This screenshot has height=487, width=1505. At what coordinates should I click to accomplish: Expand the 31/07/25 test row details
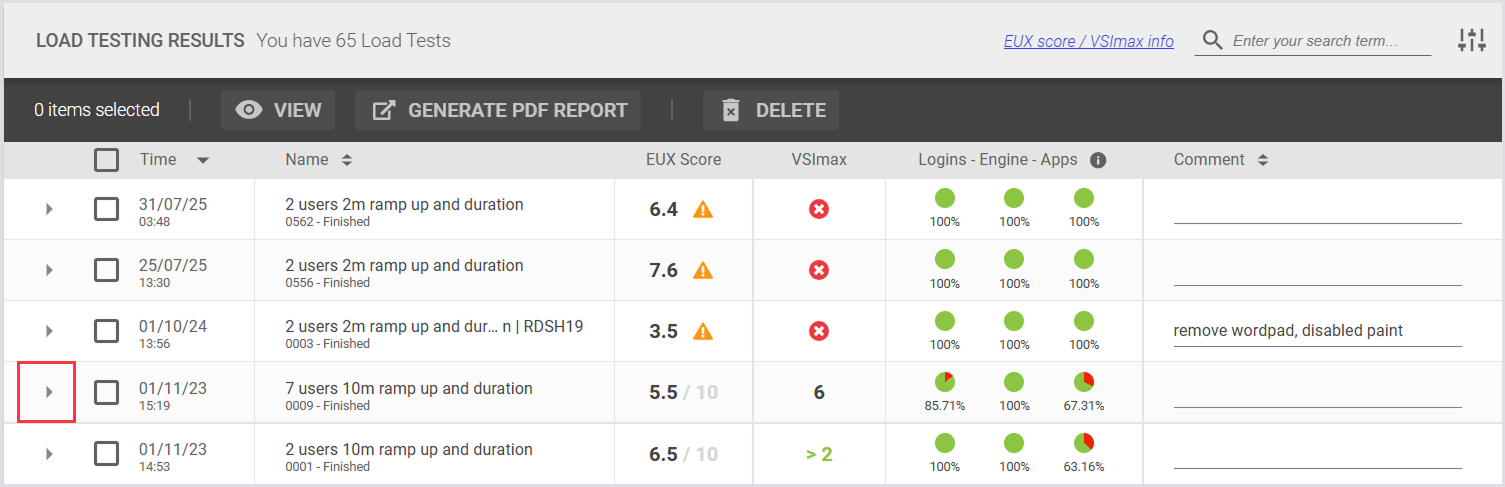click(x=49, y=209)
